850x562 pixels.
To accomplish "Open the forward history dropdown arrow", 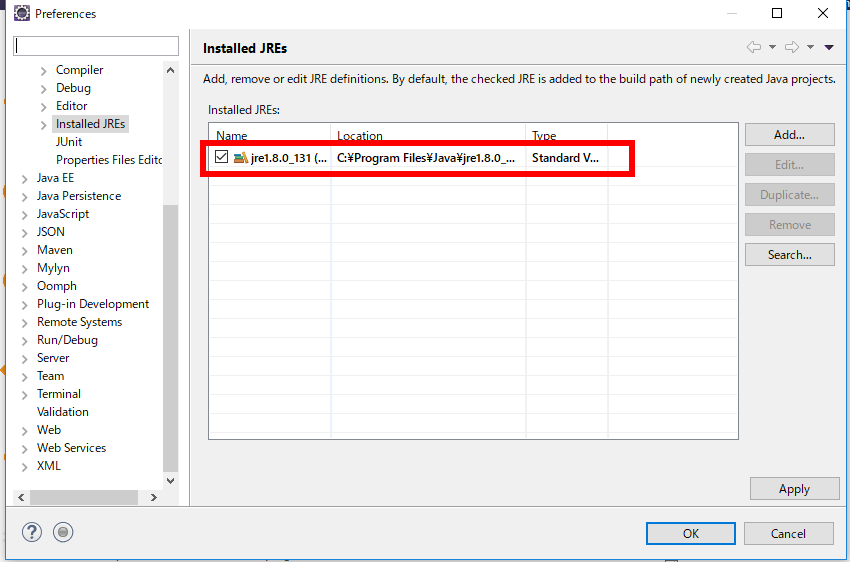I will [x=810, y=47].
